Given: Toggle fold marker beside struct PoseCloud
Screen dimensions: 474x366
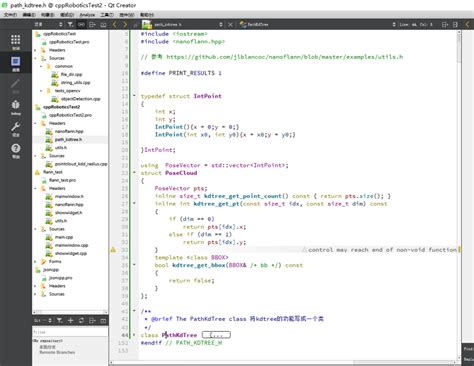Looking at the screenshot, I should click(x=134, y=173).
